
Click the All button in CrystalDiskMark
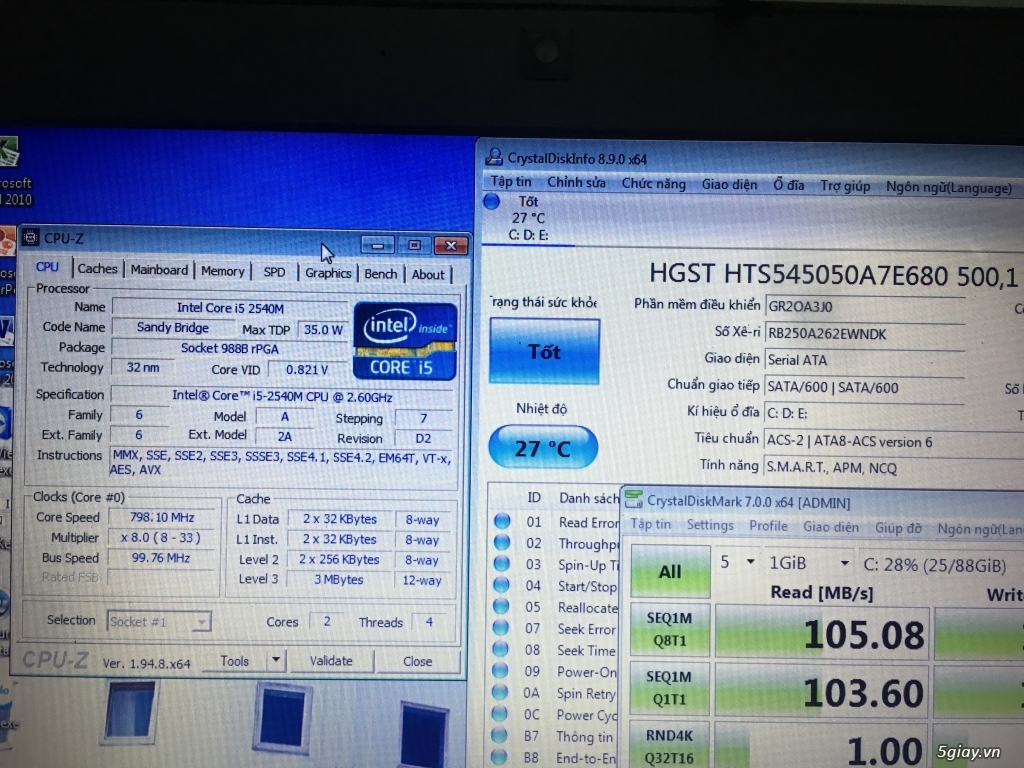pos(670,571)
